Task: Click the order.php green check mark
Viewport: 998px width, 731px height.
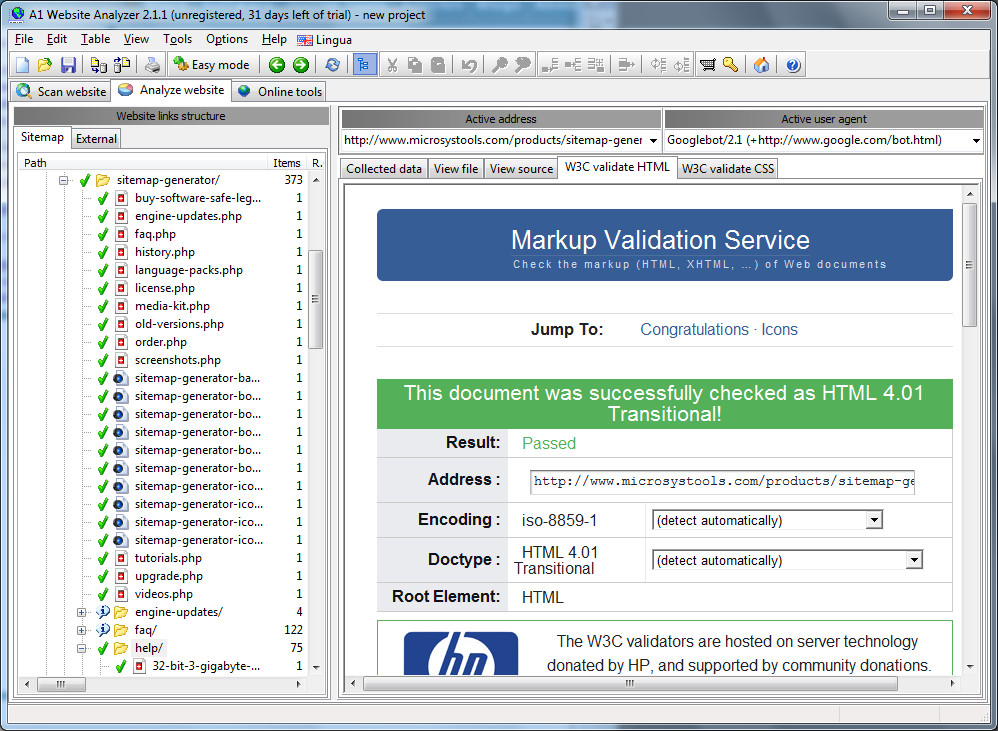Action: (x=102, y=342)
